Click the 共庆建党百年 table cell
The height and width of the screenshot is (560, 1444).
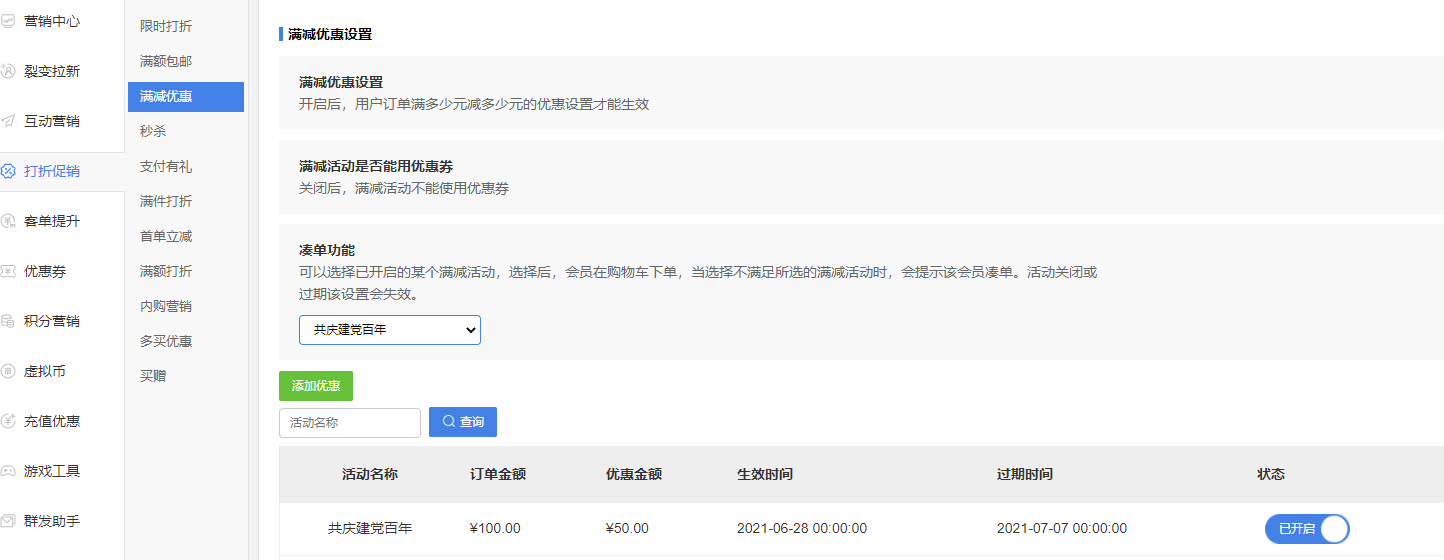[x=370, y=528]
